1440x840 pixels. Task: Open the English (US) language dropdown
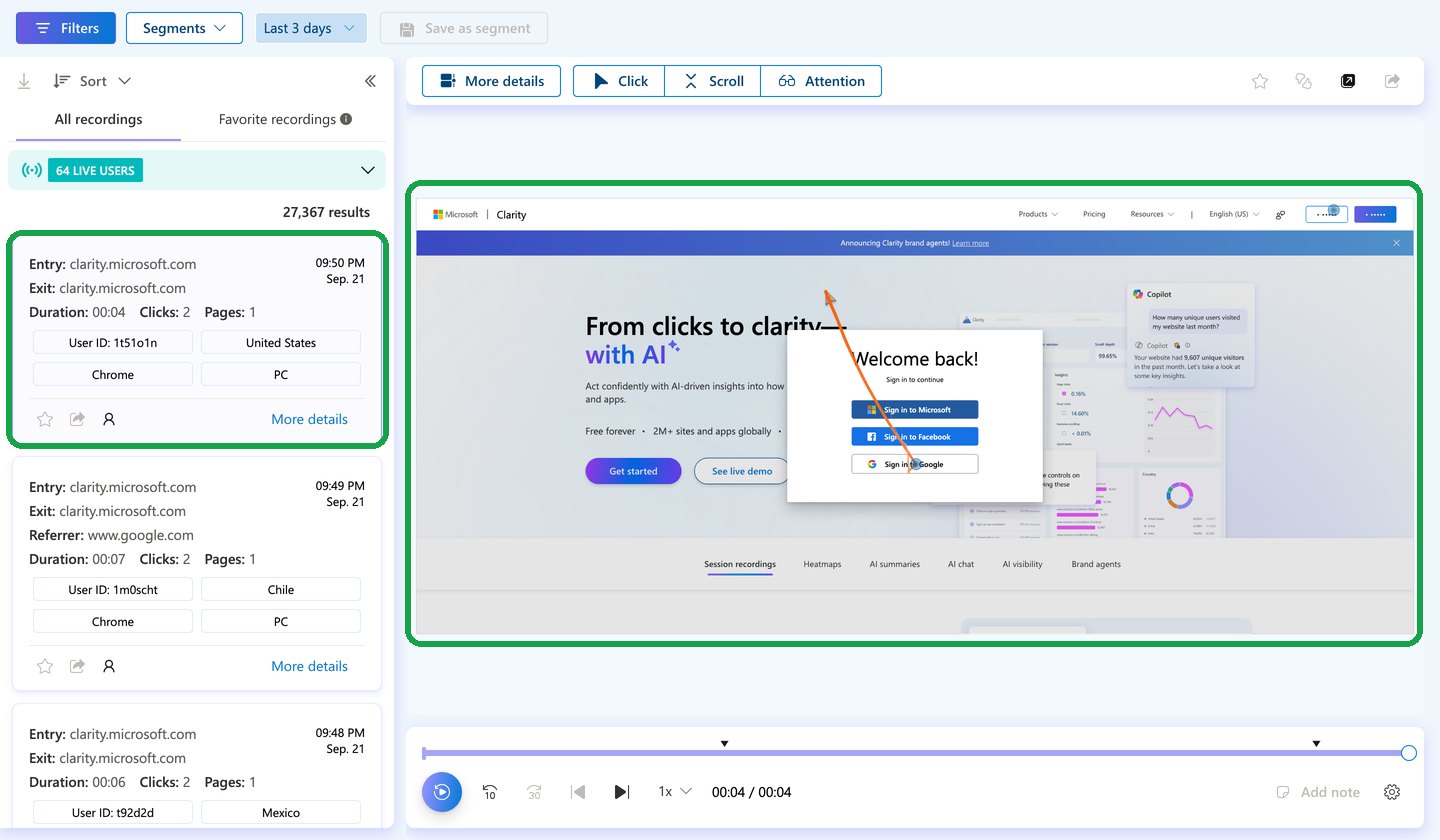click(x=1234, y=214)
